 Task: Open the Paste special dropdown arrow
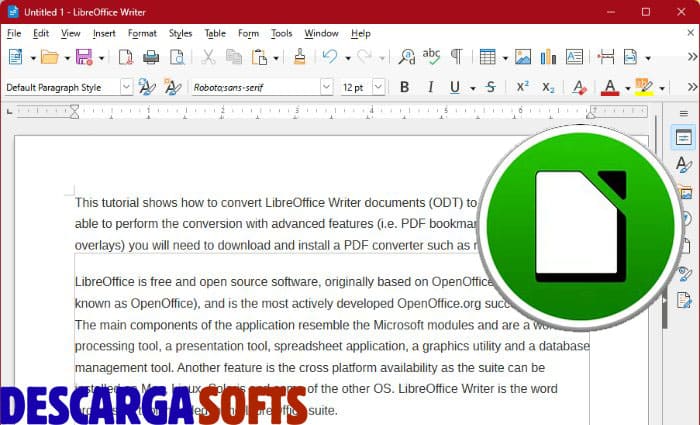pos(276,58)
